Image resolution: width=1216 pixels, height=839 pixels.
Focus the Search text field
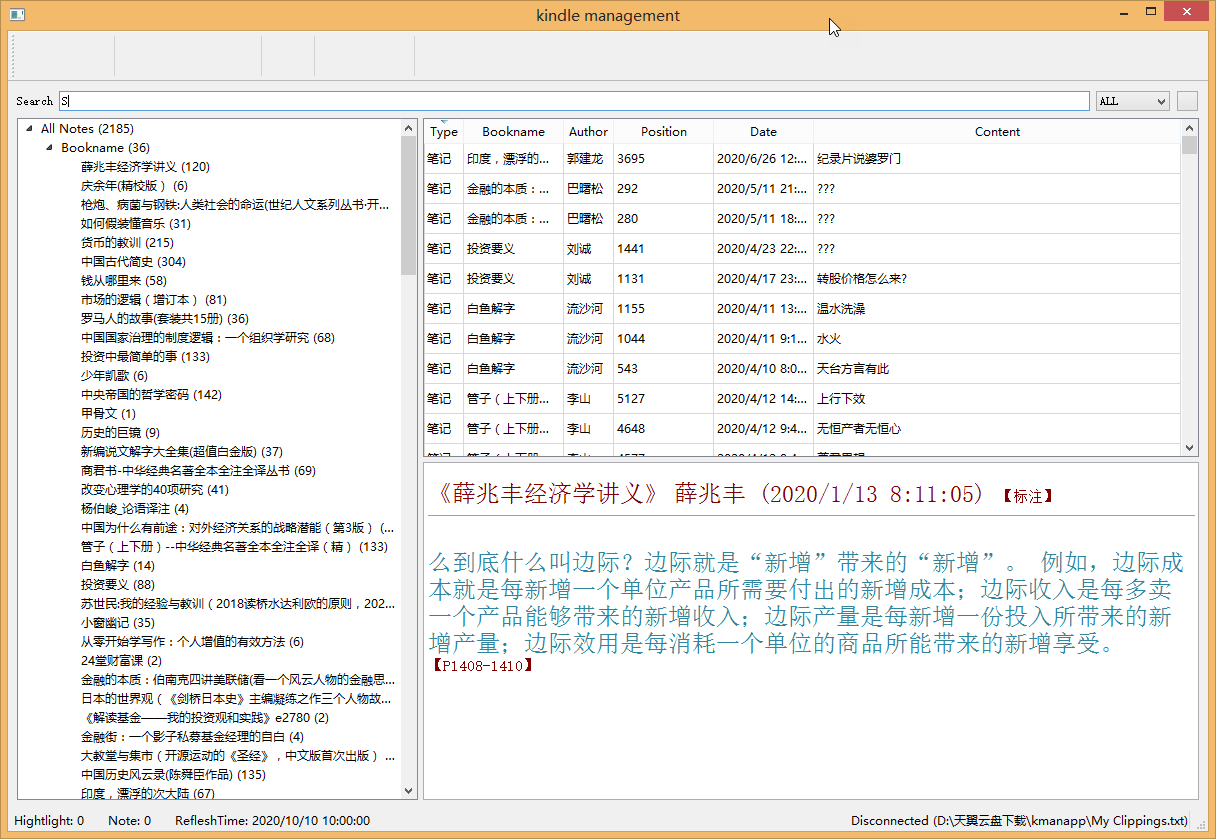(x=574, y=101)
